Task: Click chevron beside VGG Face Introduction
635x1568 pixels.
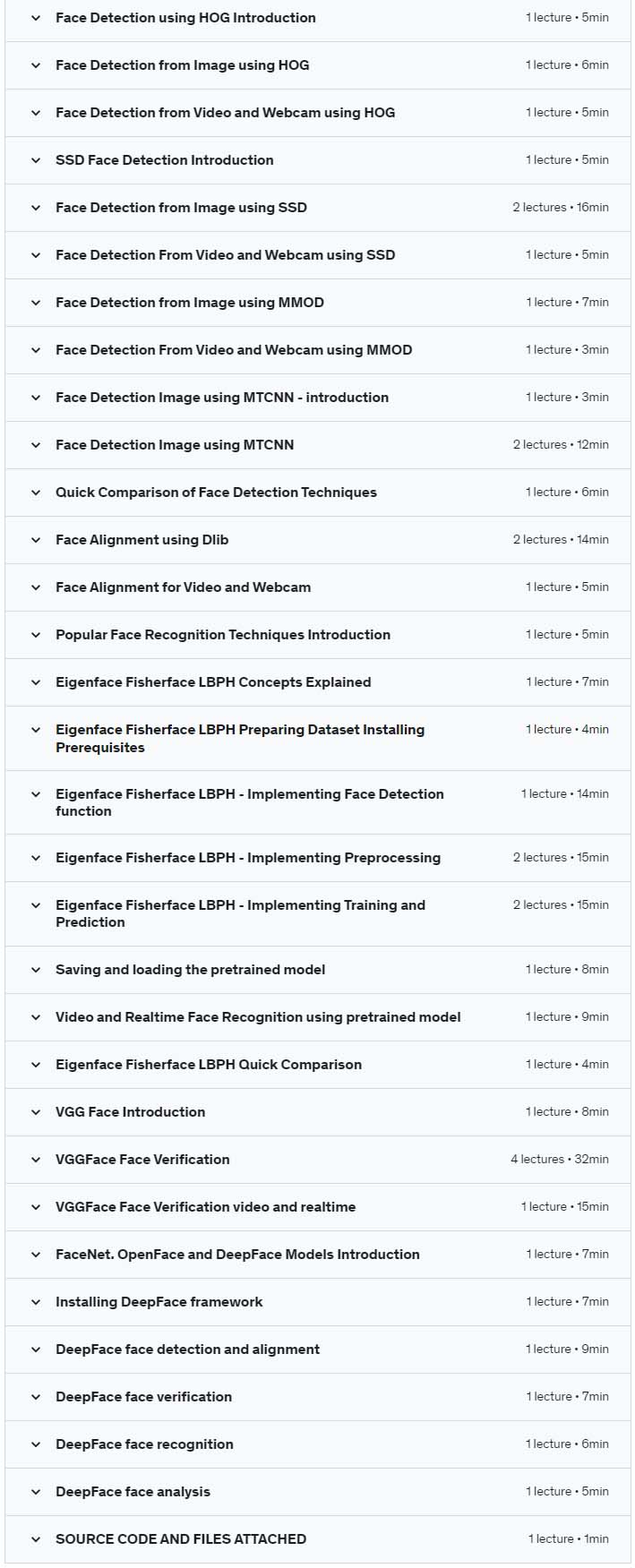Action: click(x=36, y=1112)
